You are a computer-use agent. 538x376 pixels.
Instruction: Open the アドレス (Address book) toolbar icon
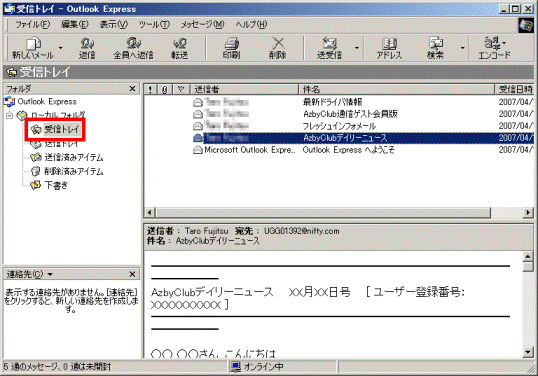[389, 48]
